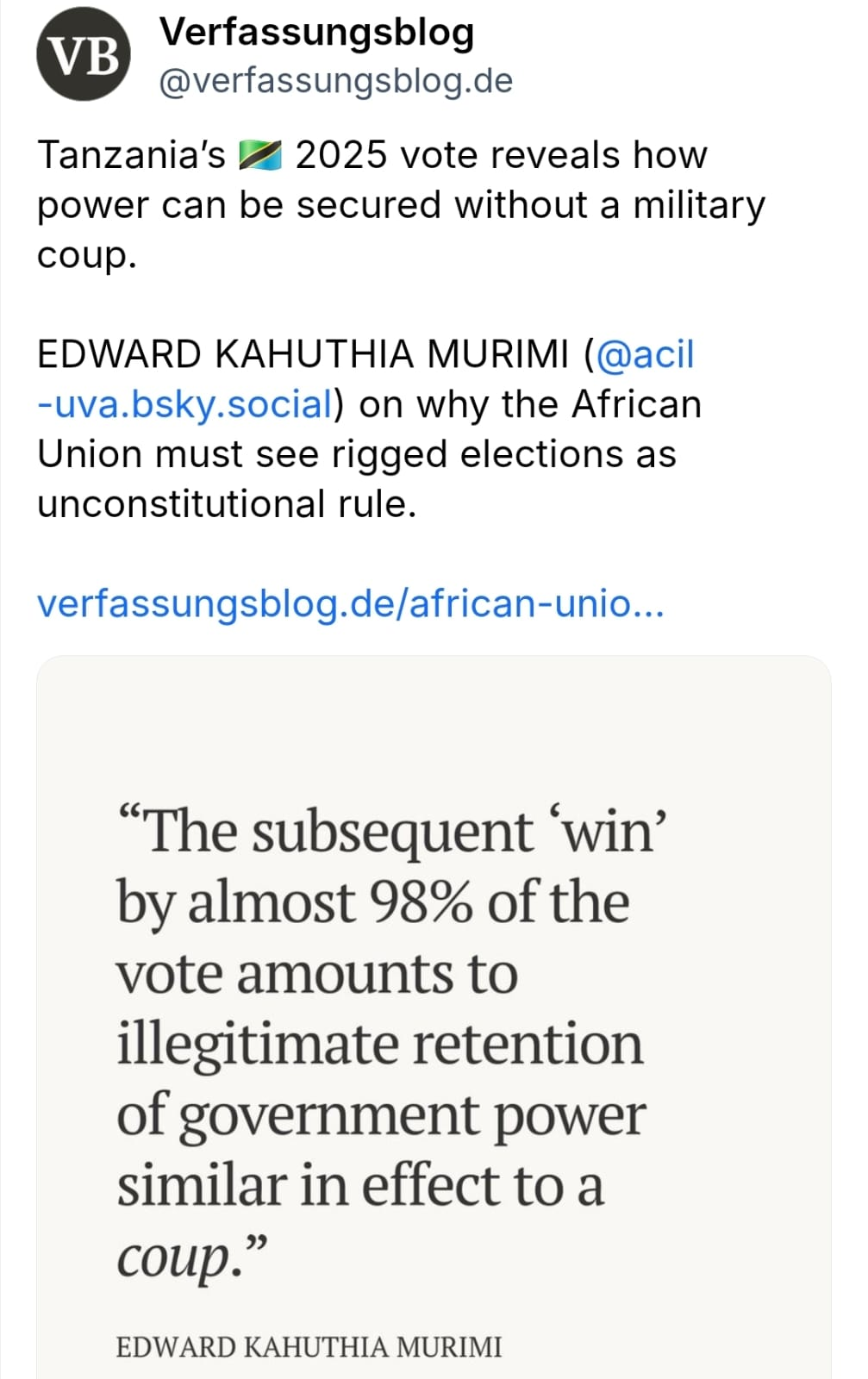Open the verfassungsblog.de/african-unio... link
The width and height of the screenshot is (868, 1379).
[350, 603]
